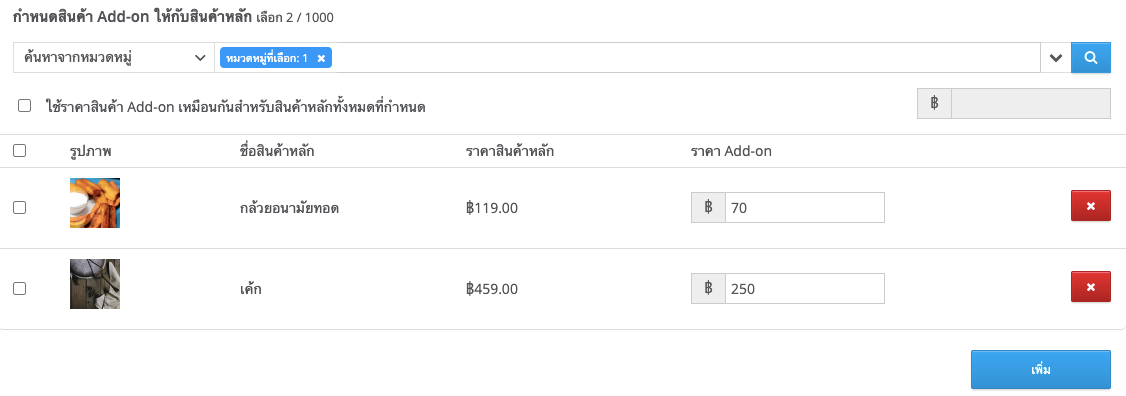
Task: Open the ค้นหาจากหมวดหมู่ dropdown
Action: [113, 58]
